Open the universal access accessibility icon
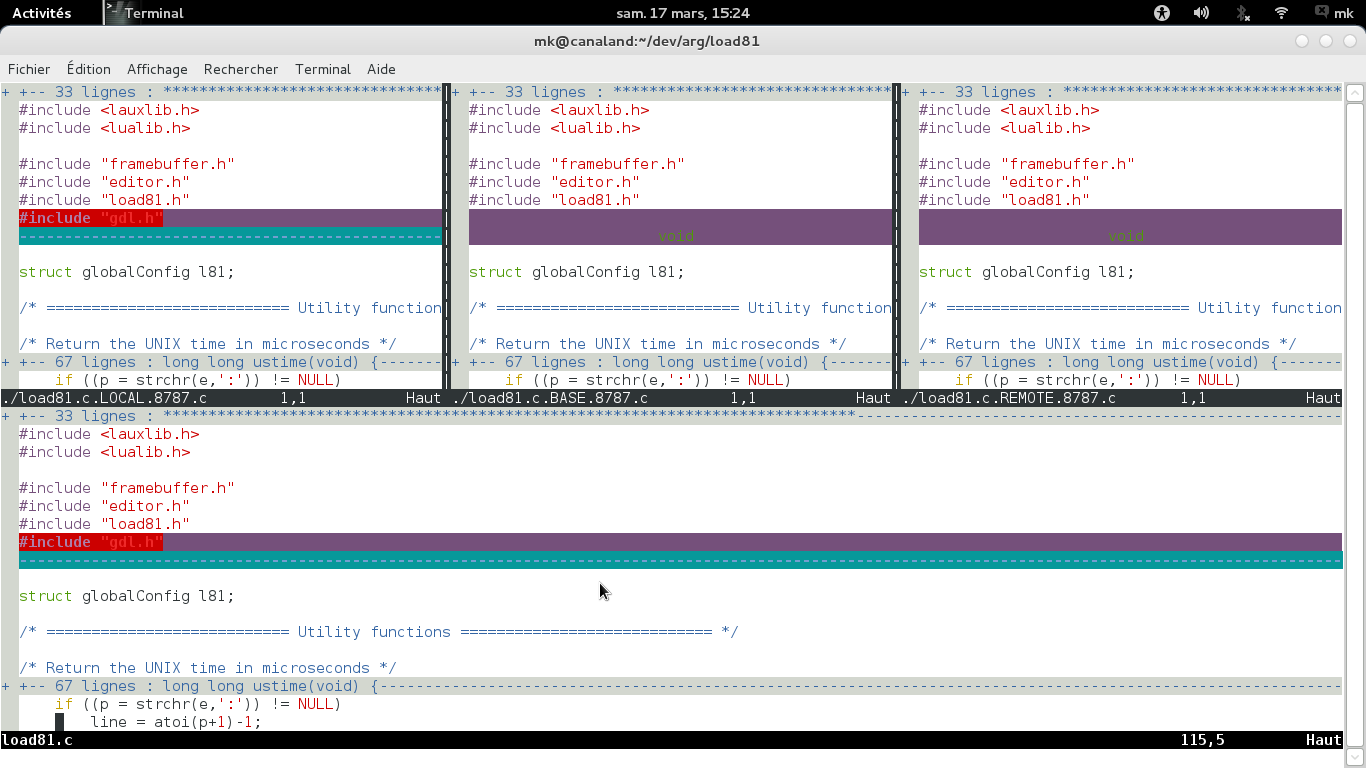1366x768 pixels. 1161,13
